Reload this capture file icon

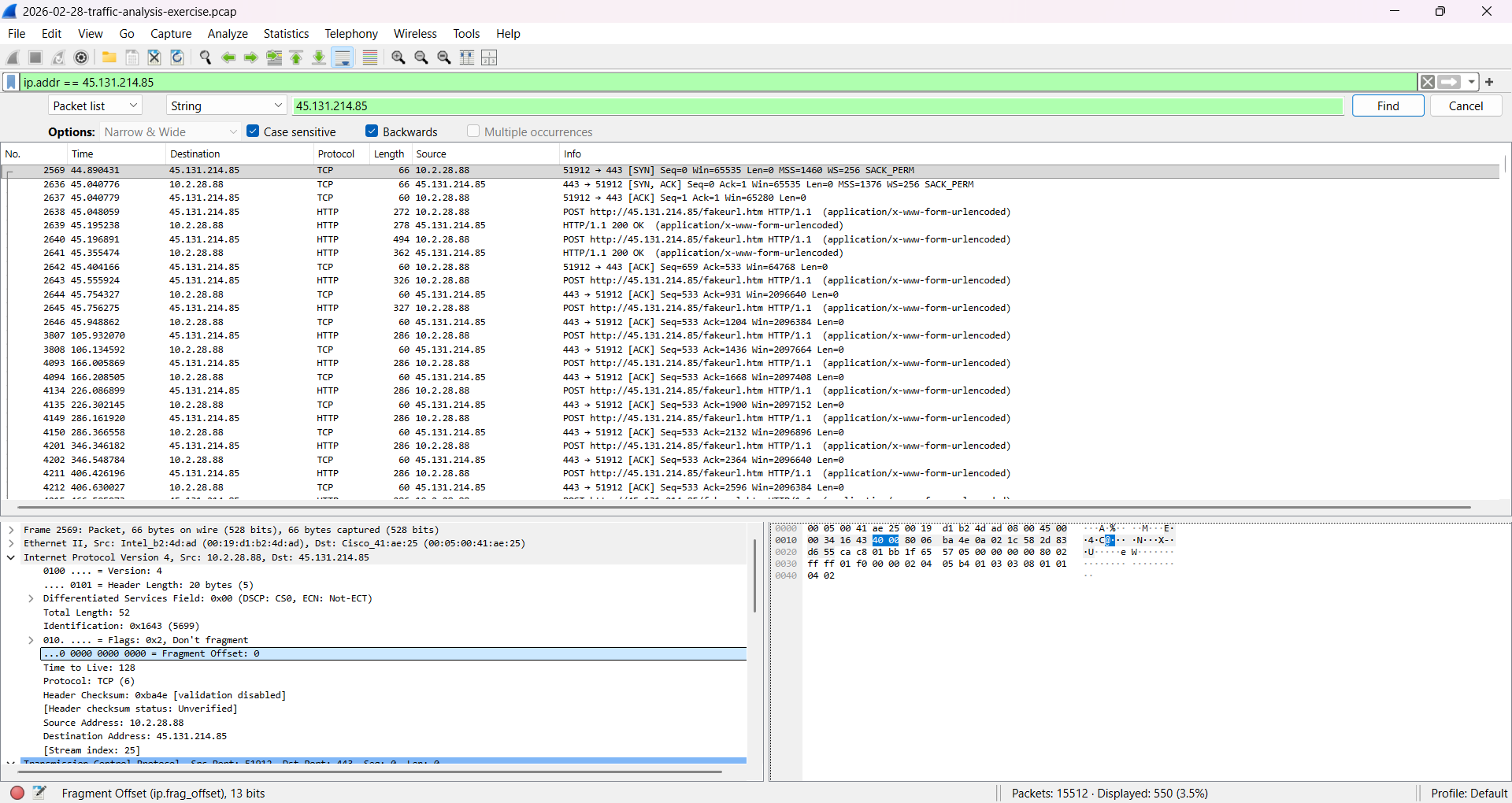(x=178, y=57)
